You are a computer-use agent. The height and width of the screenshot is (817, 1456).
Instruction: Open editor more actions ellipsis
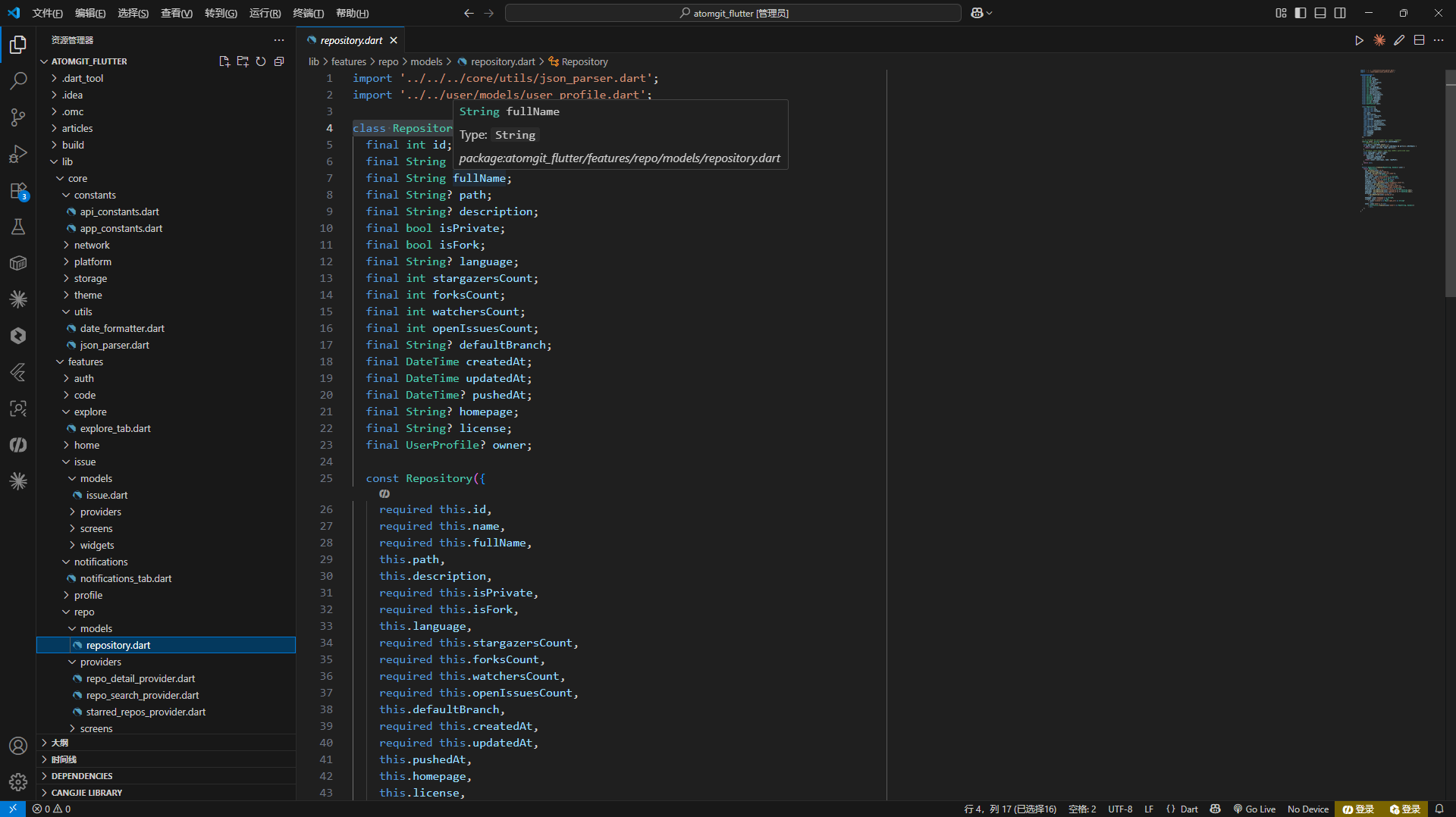1439,40
